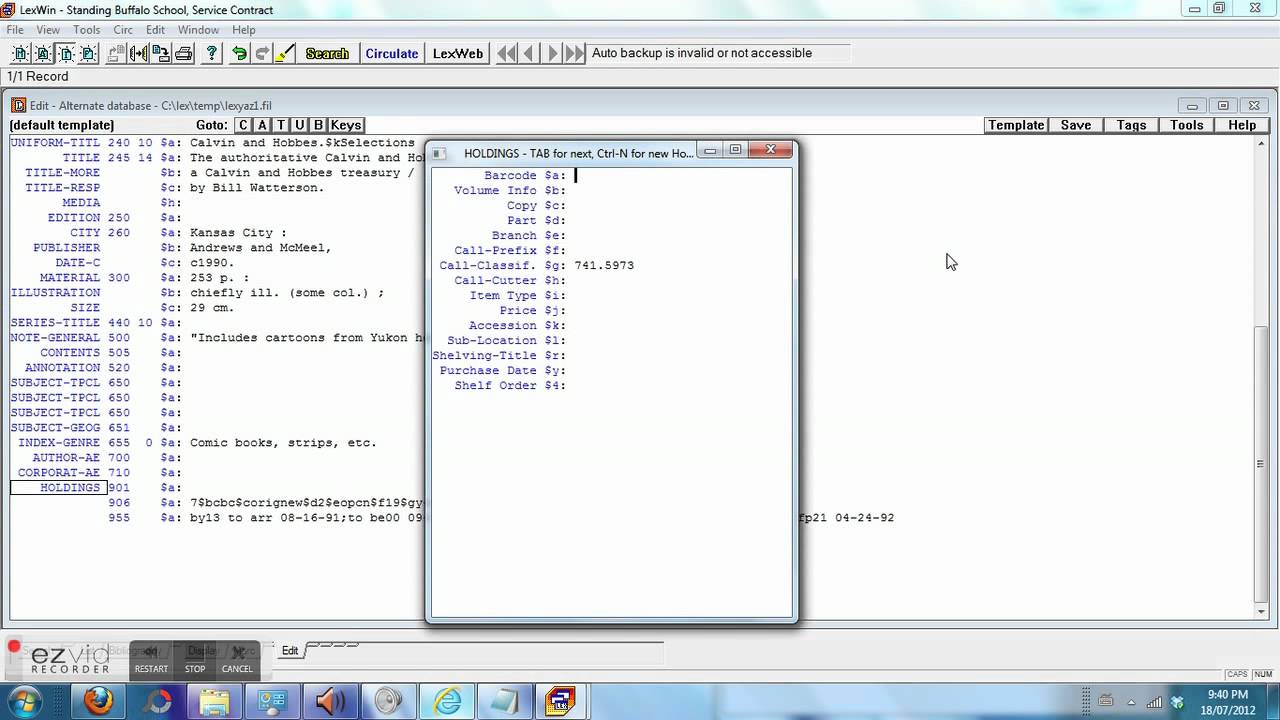Go to first record using double-left arrow

[507, 54]
